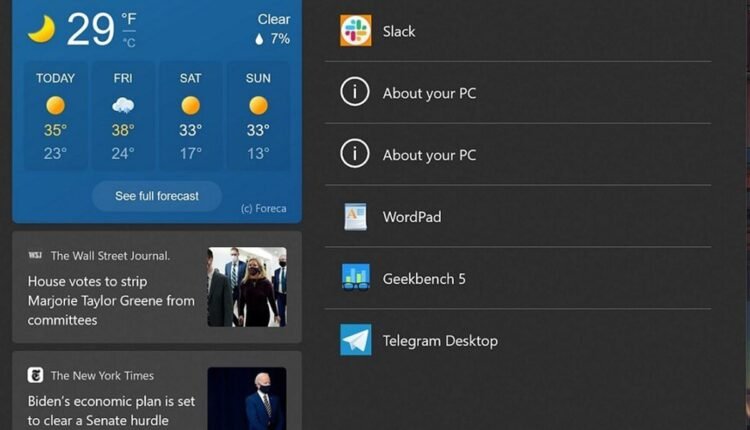Screen dimensions: 750x430
Task: Click the upper About your PC info icon
Action: click(355, 93)
